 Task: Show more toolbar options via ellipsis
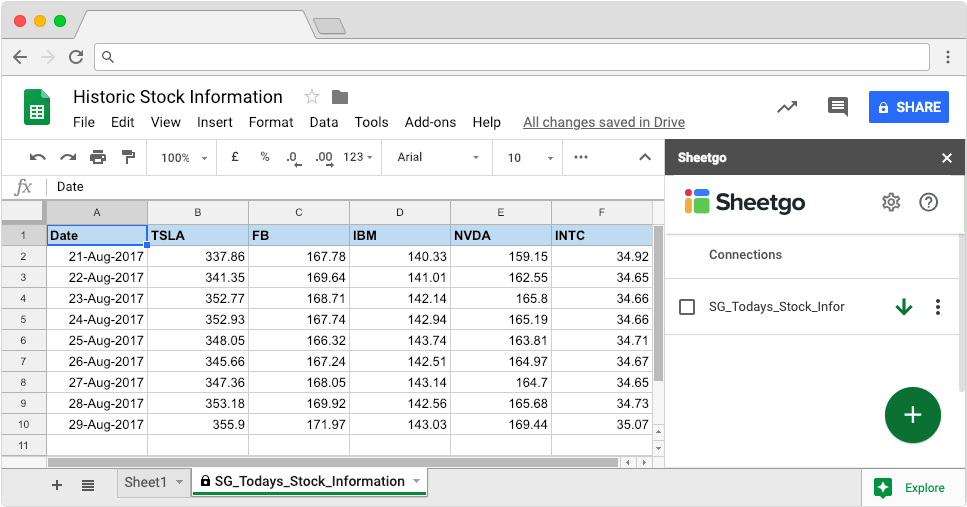click(x=581, y=157)
